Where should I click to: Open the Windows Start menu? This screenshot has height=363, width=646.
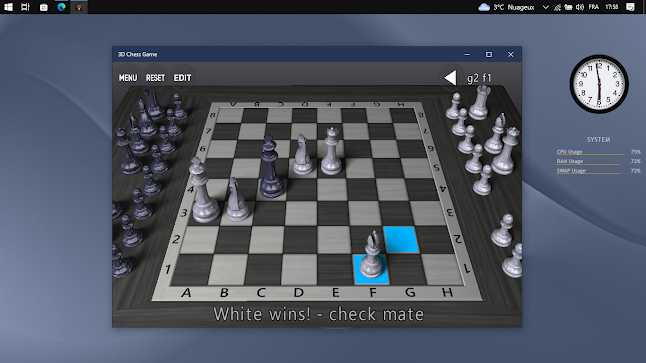point(8,7)
